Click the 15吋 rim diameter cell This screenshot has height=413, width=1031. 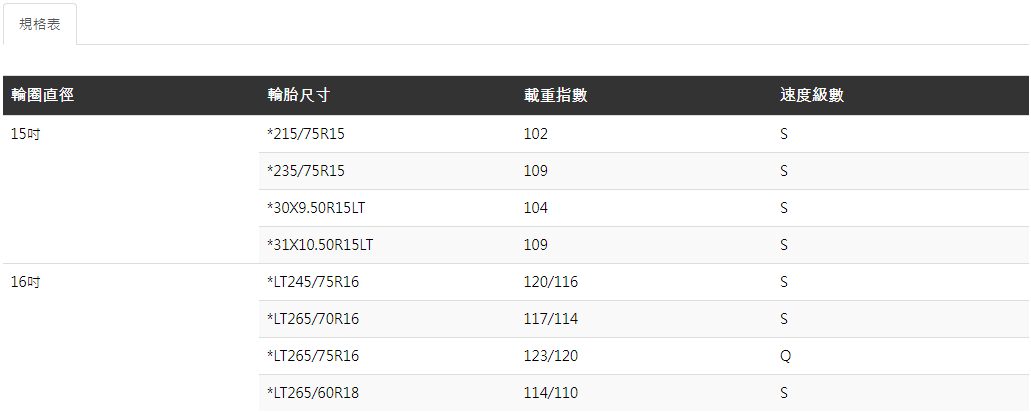(x=25, y=134)
